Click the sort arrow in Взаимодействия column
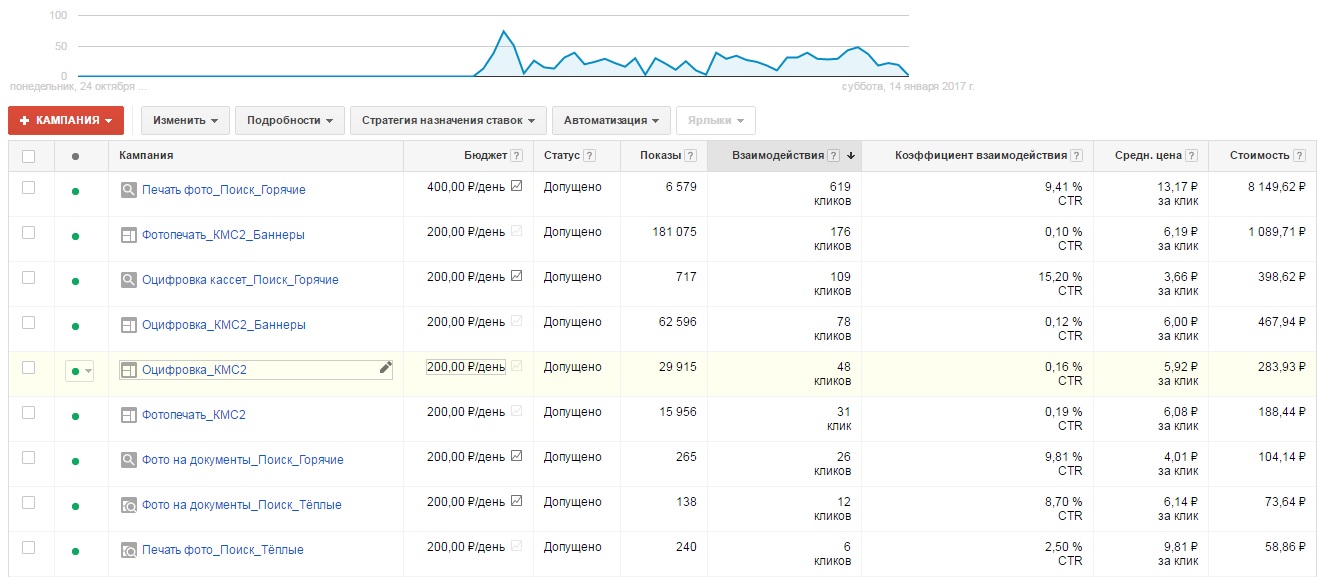This screenshot has height=577, width=1317. [x=851, y=156]
